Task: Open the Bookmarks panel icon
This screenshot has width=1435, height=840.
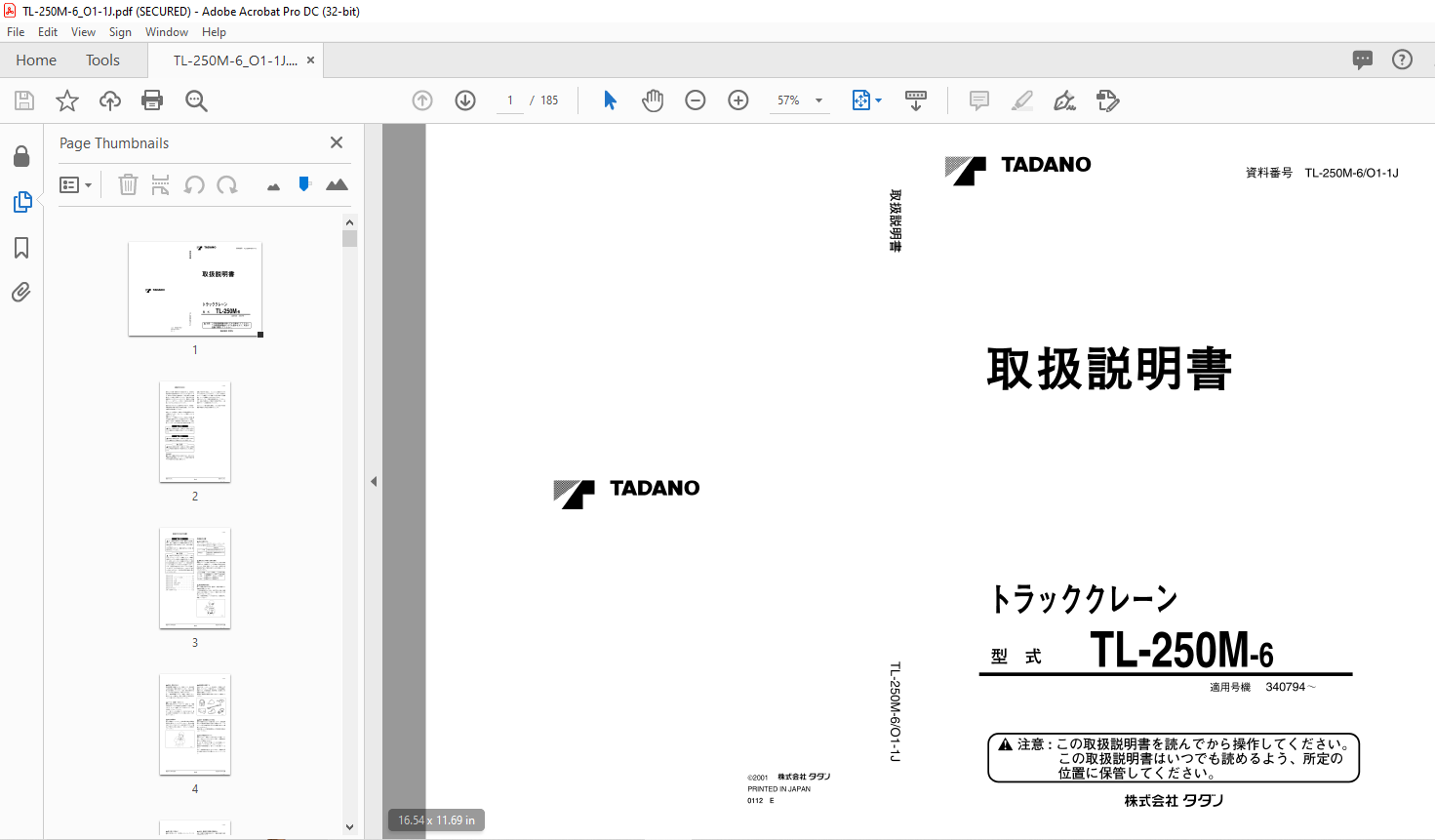Action: coord(21,248)
